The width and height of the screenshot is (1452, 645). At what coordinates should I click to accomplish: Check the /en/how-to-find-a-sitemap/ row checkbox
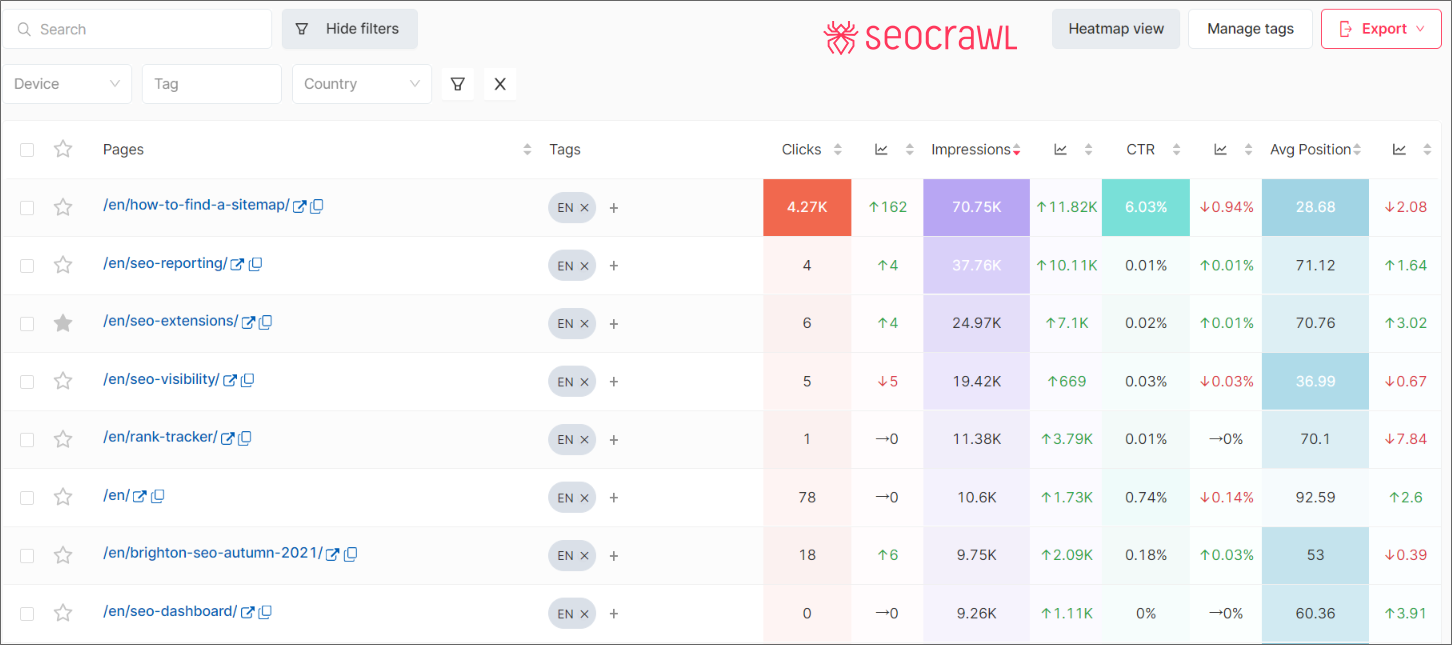click(27, 208)
